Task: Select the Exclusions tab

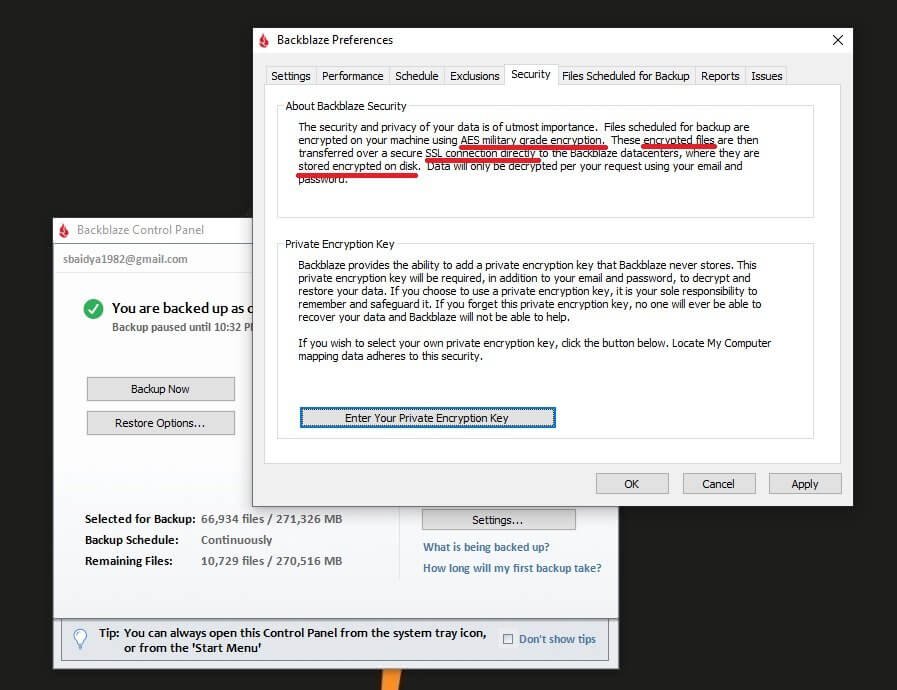Action: 474,76
